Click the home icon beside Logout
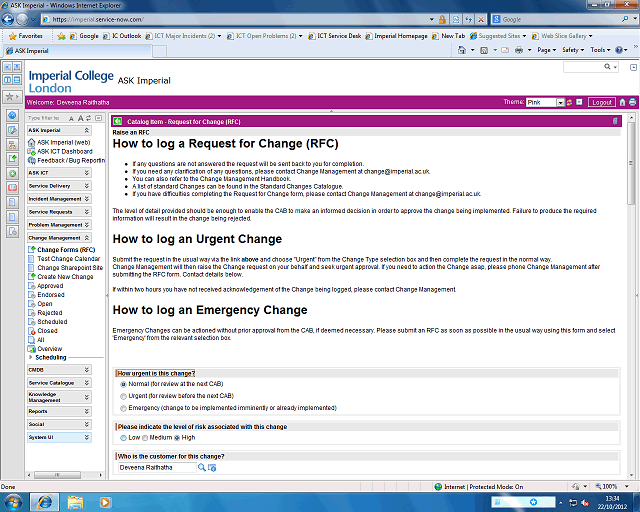Image resolution: width=640 pixels, height=512 pixels. coord(621,102)
